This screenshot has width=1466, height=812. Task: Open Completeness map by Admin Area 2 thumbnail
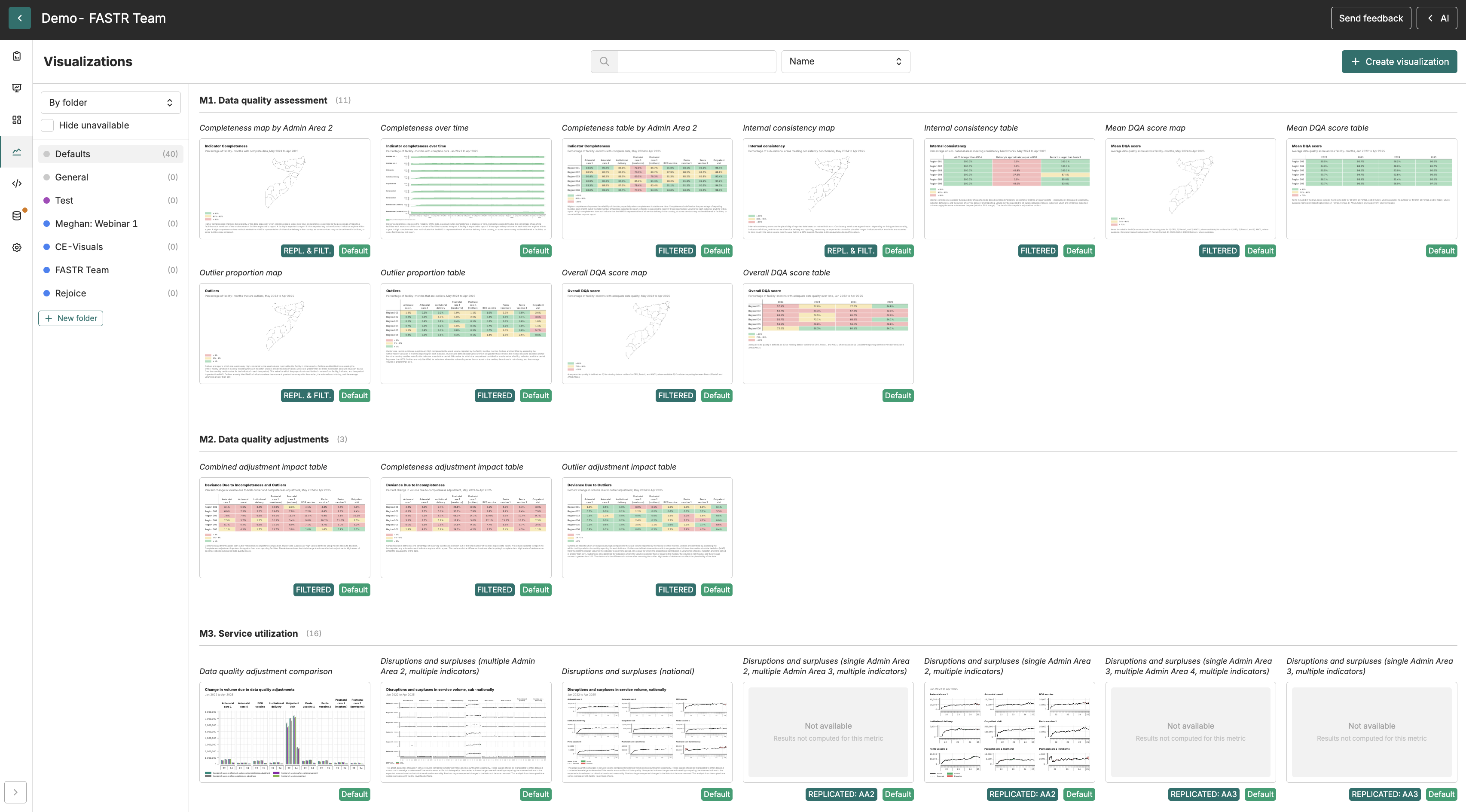[x=284, y=189]
